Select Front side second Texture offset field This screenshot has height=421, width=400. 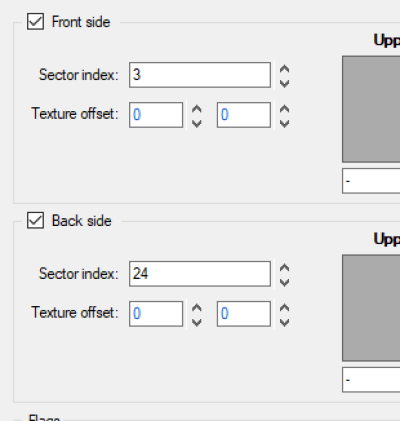(244, 115)
